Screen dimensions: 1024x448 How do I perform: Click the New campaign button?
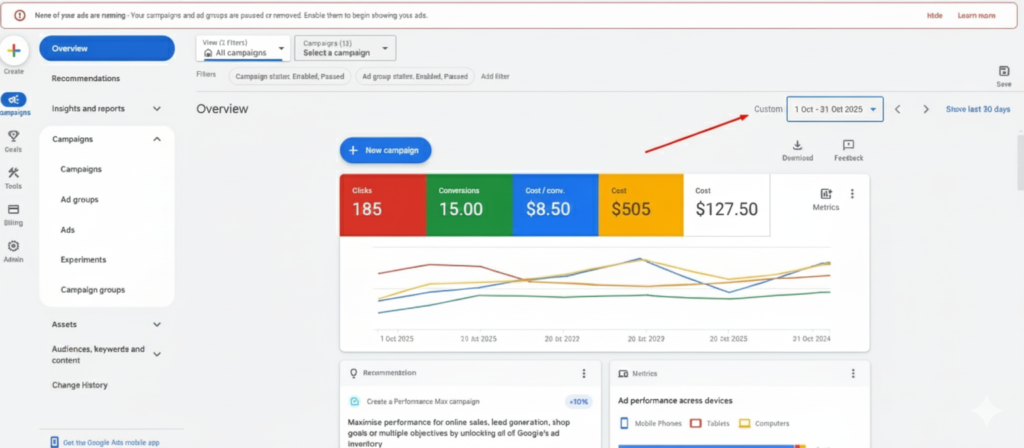pos(385,150)
